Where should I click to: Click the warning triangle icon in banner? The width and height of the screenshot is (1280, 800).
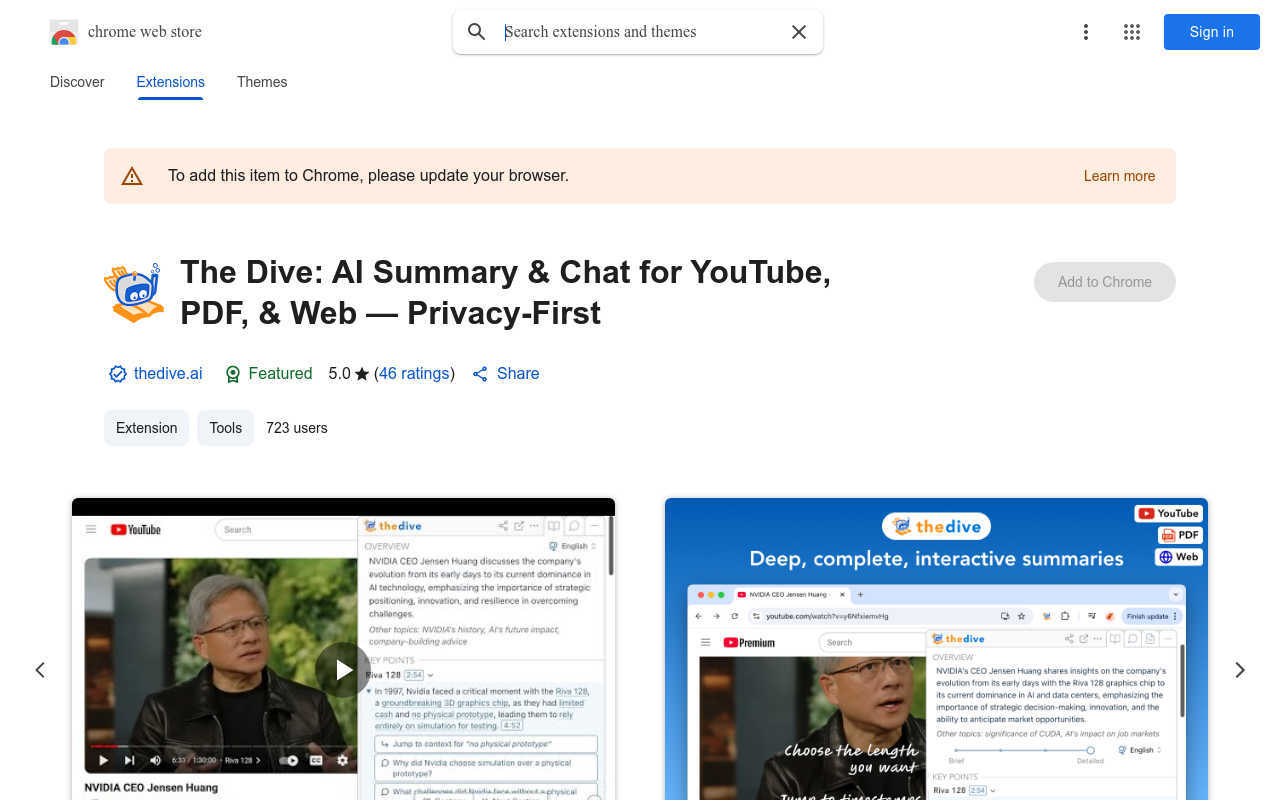click(132, 176)
